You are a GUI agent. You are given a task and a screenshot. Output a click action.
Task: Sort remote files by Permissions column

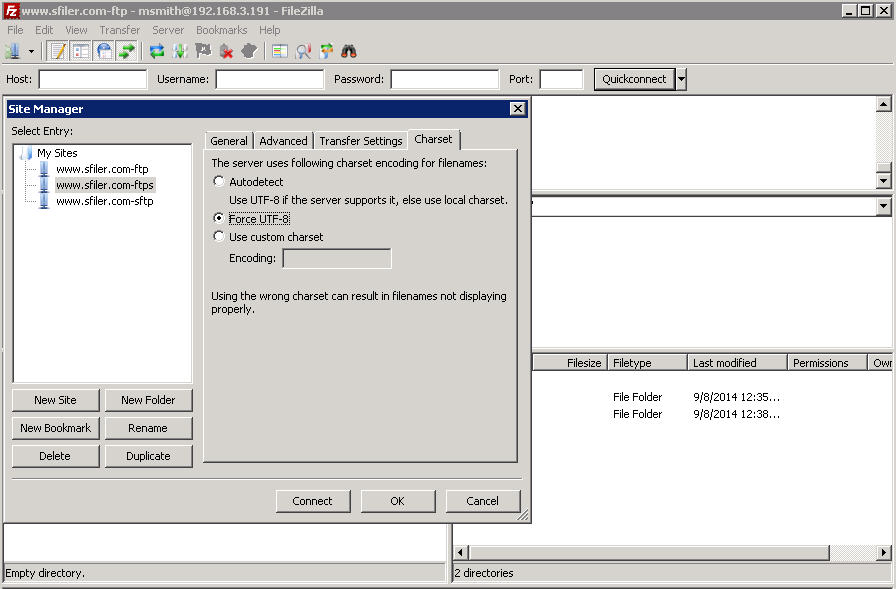(x=827, y=363)
